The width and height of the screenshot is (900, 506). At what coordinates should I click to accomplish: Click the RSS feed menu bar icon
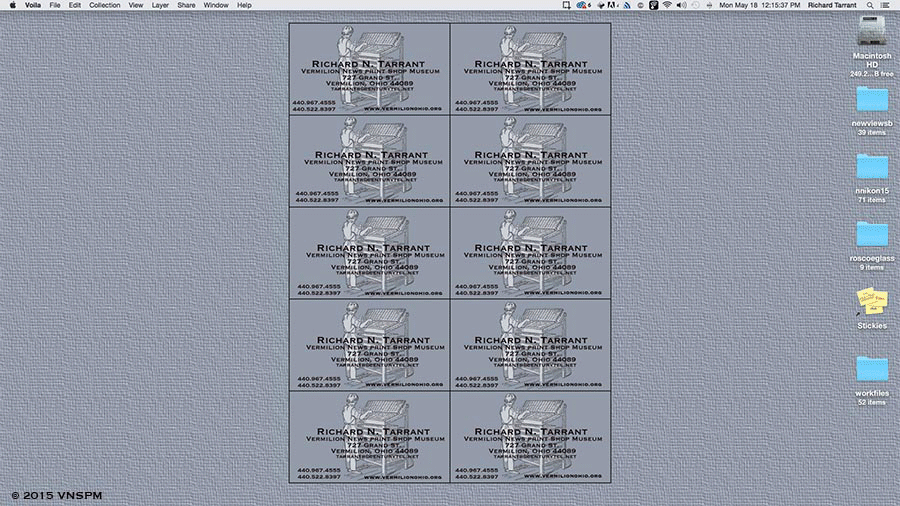[x=627, y=5]
